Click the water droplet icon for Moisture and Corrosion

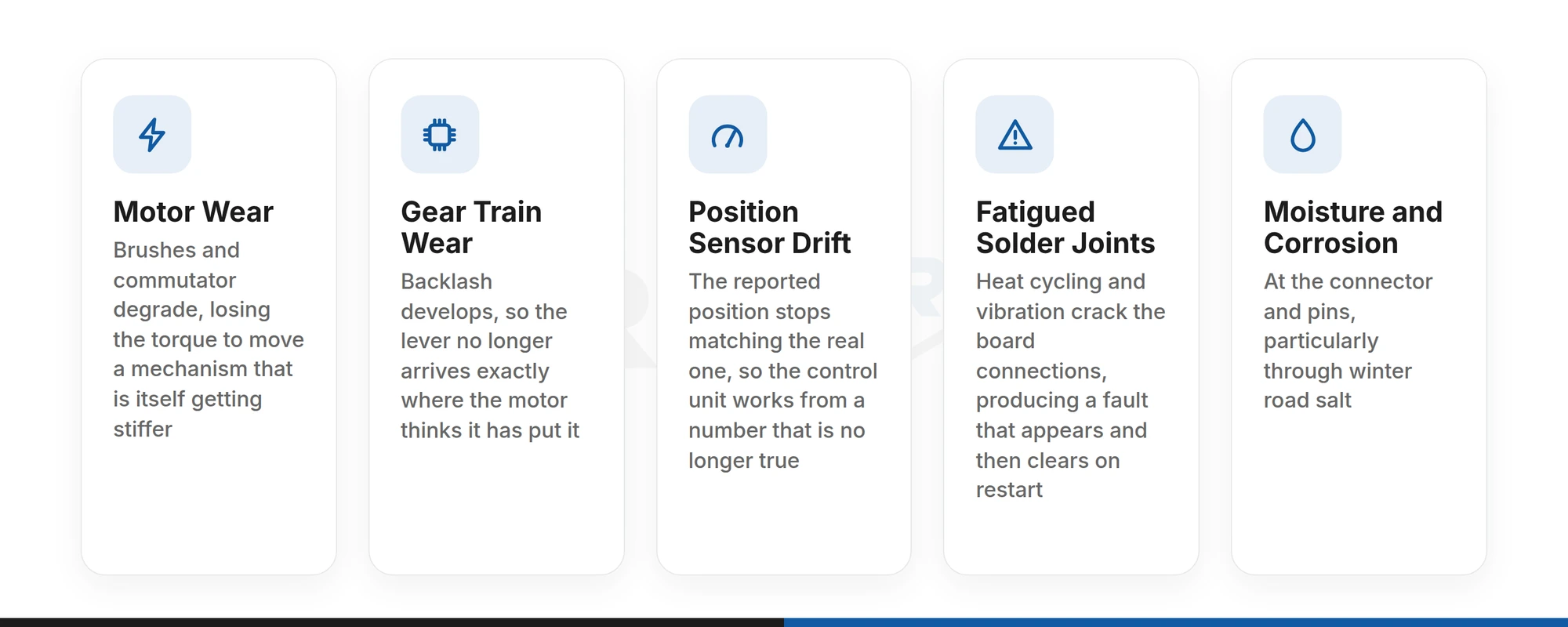(1303, 135)
